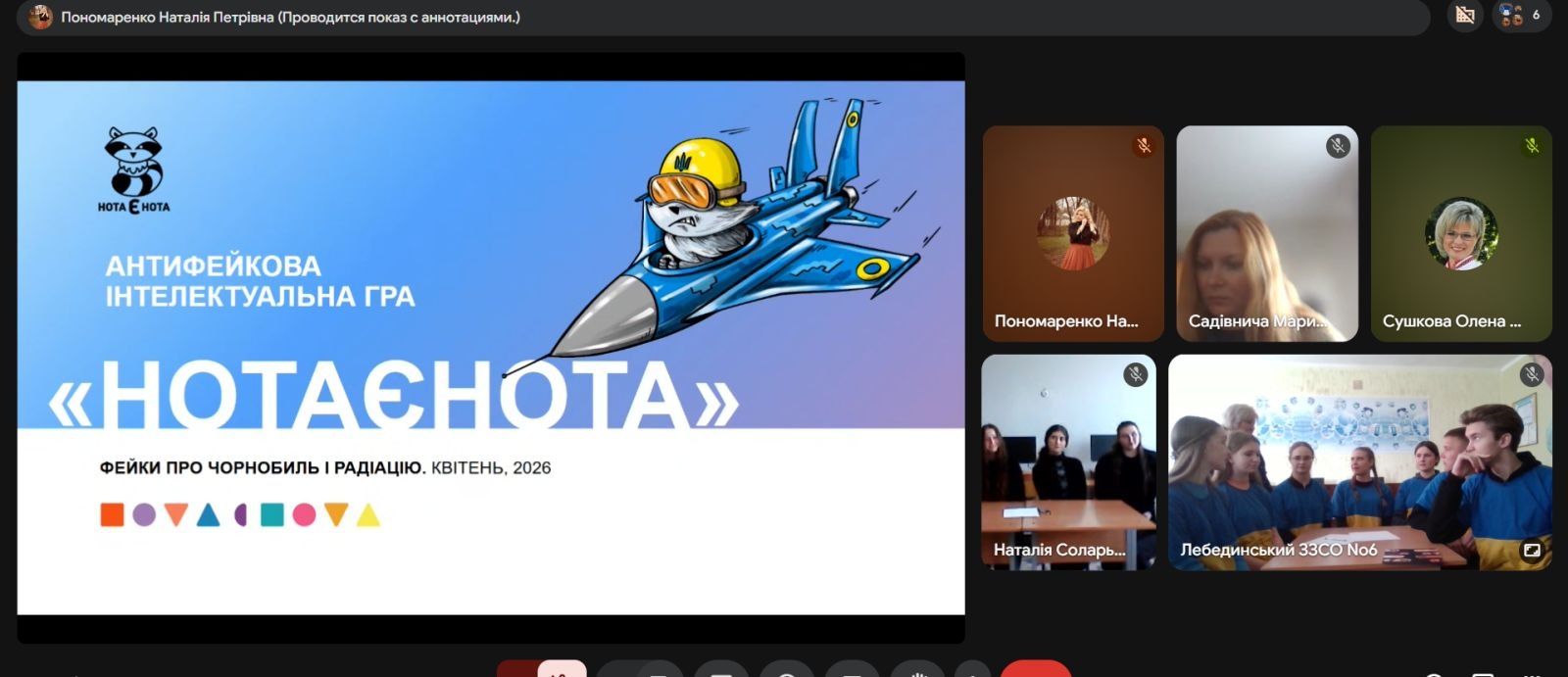The image size is (1568, 677).
Task: Select the Лебединський ЗЗСО №6 video tile
Action: 1359,461
